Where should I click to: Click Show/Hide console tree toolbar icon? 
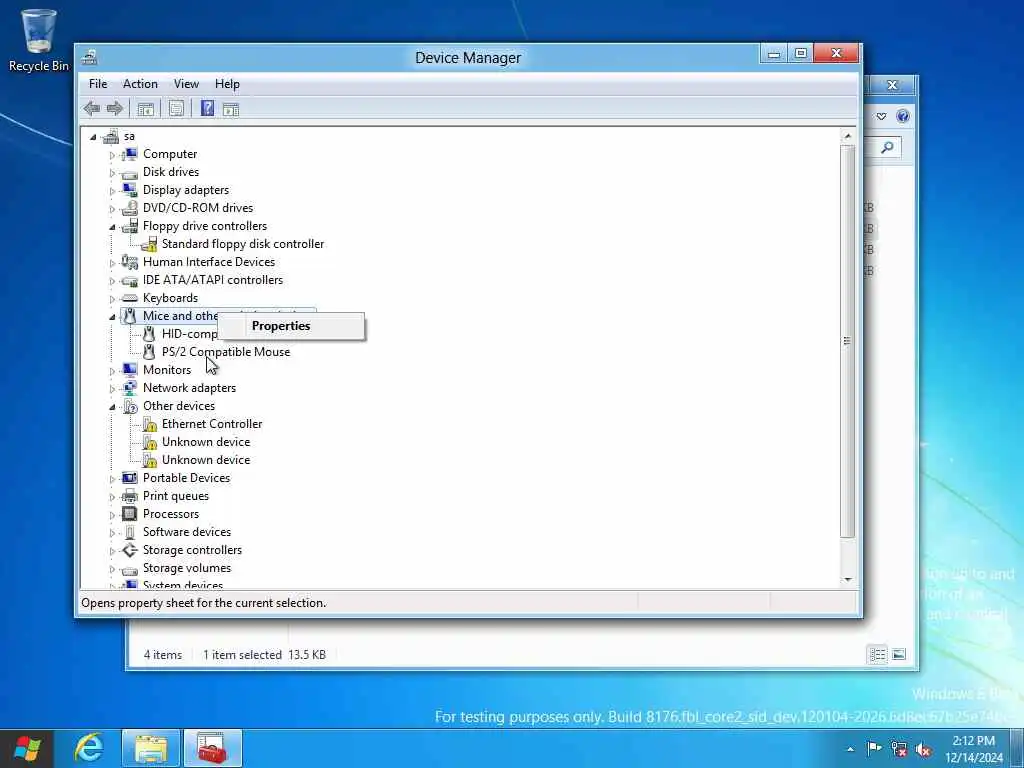click(146, 109)
